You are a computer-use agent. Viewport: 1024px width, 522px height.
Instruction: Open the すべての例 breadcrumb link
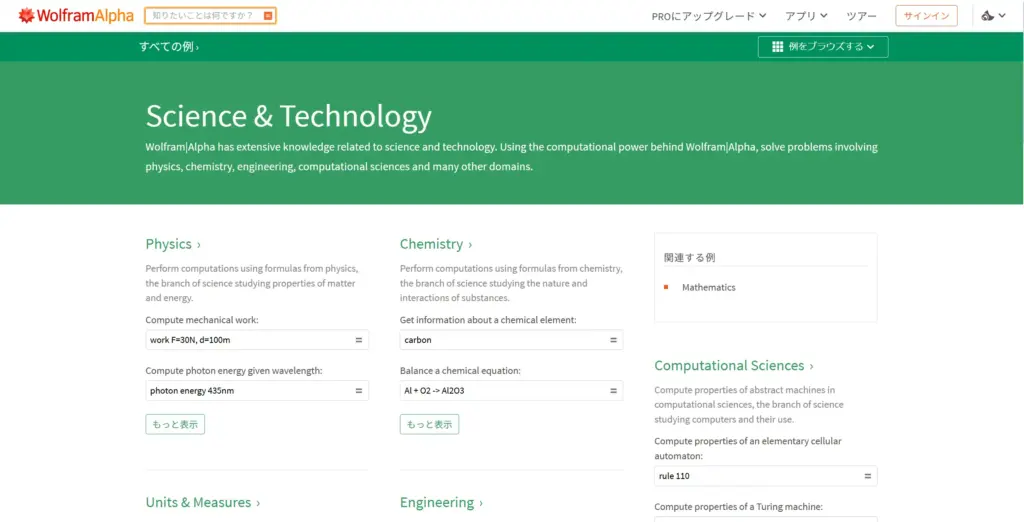point(168,47)
